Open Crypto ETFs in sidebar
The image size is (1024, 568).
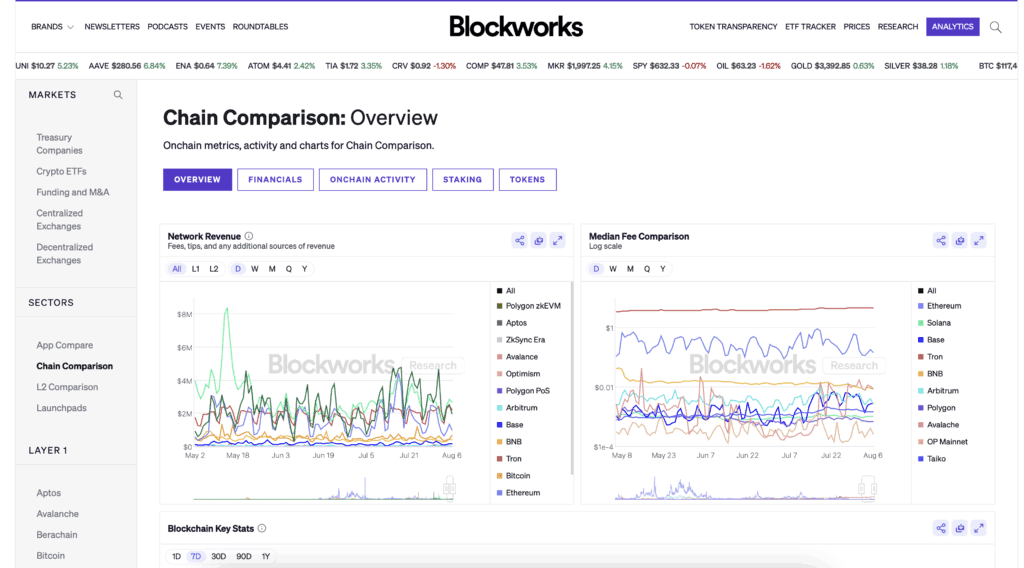(x=61, y=171)
